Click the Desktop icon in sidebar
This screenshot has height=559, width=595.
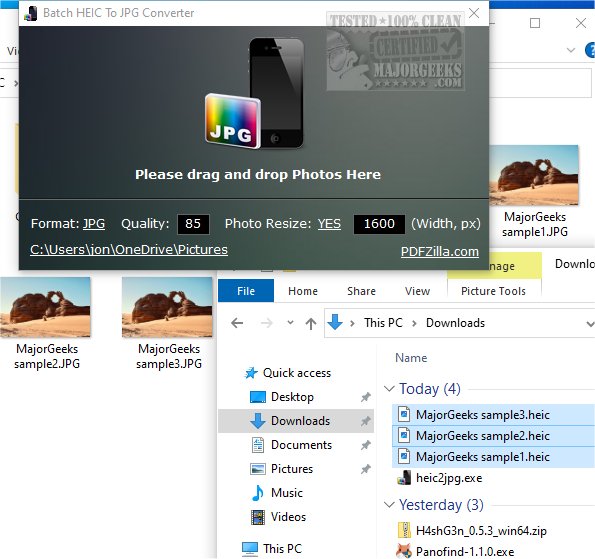pos(258,397)
